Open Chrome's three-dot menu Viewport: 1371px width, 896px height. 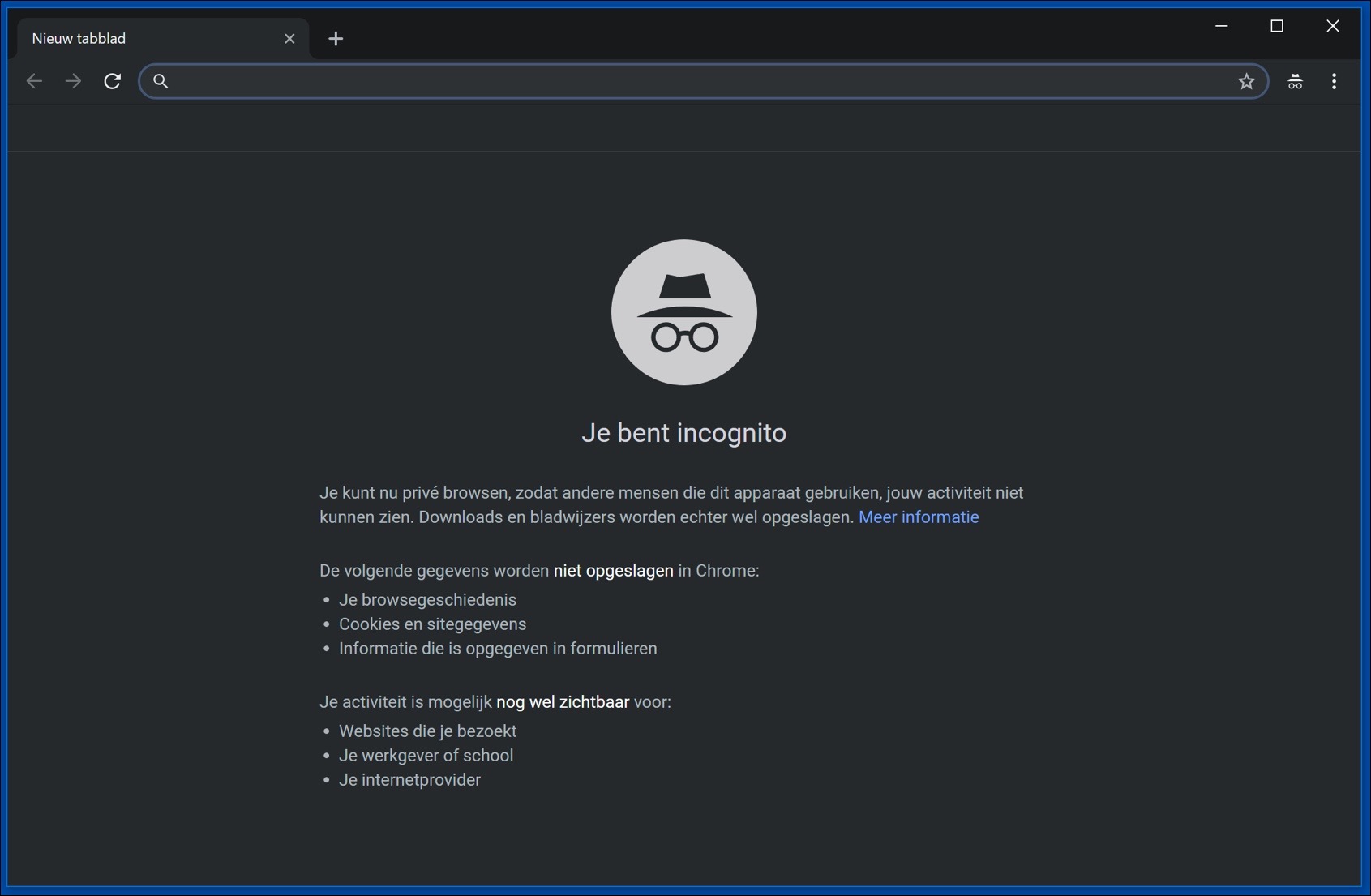(1334, 81)
